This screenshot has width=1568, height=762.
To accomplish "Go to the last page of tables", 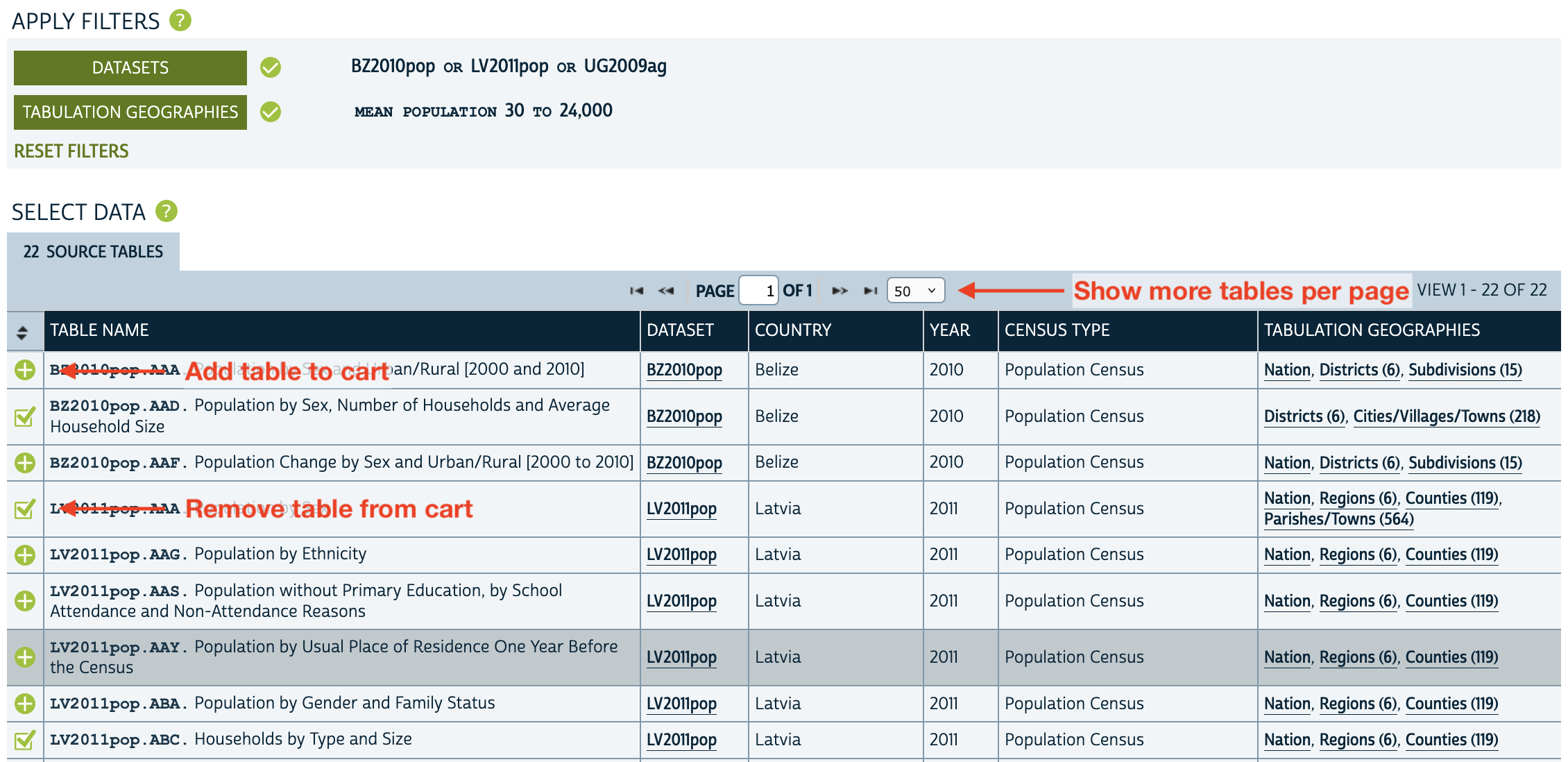I will pos(870,291).
